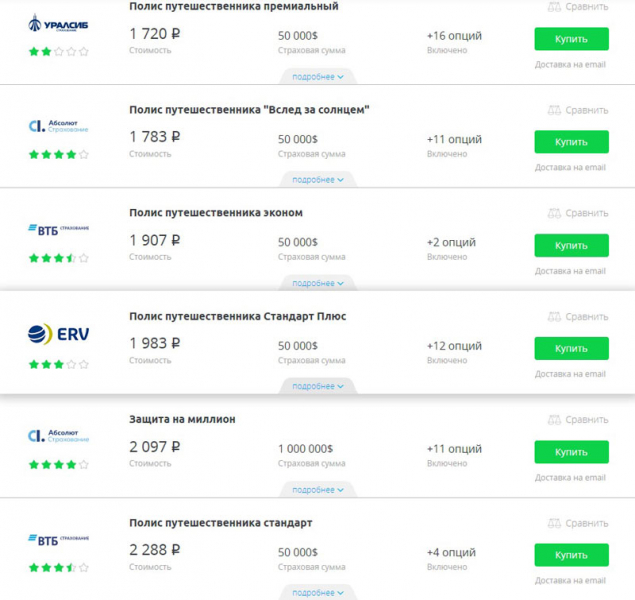The height and width of the screenshot is (600, 635).
Task: Click '+16 опций' included options text
Action: click(x=453, y=36)
